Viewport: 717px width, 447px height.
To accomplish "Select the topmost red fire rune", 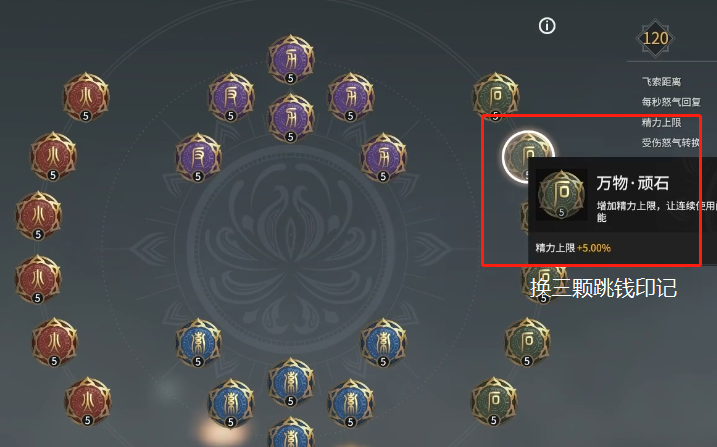I will (86, 96).
